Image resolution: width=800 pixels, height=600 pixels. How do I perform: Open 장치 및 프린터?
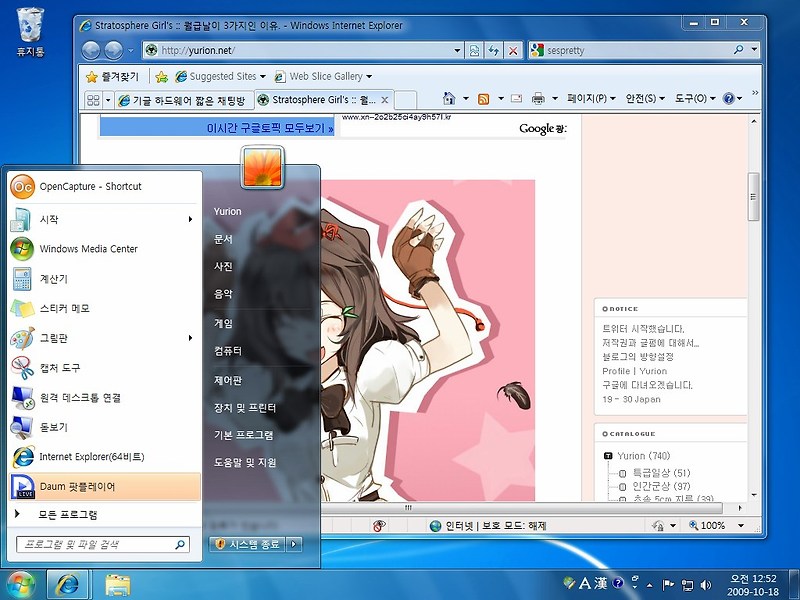point(245,408)
